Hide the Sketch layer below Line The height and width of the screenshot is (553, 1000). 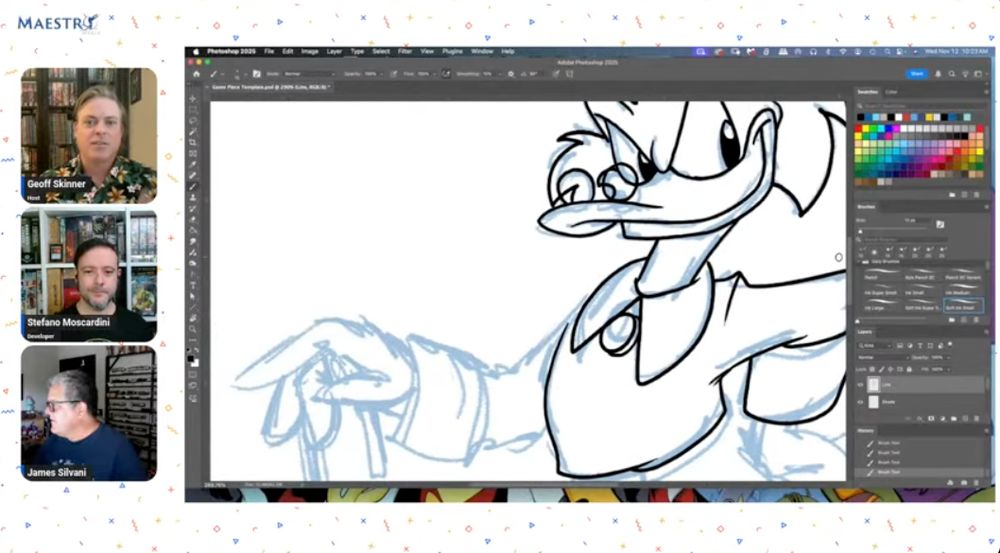click(860, 402)
